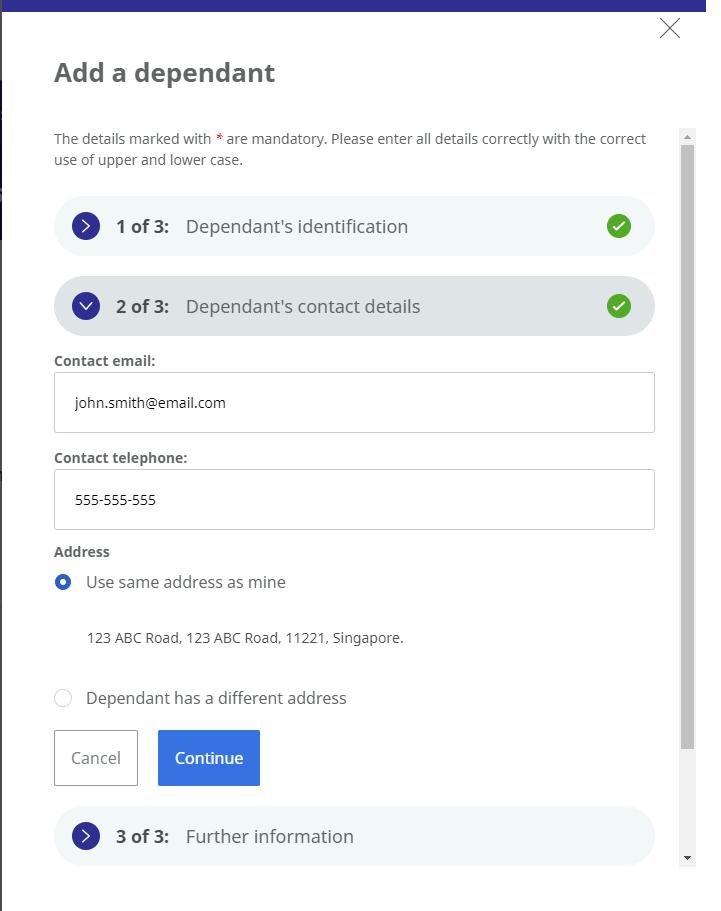Screen dimensions: 721x911
Task: Click the scrollbar down arrow
Action: click(x=687, y=858)
